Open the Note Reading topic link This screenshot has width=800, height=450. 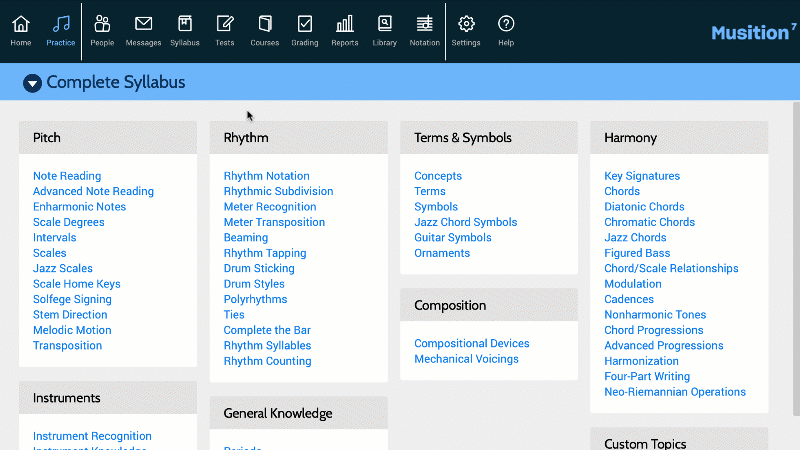pos(67,176)
